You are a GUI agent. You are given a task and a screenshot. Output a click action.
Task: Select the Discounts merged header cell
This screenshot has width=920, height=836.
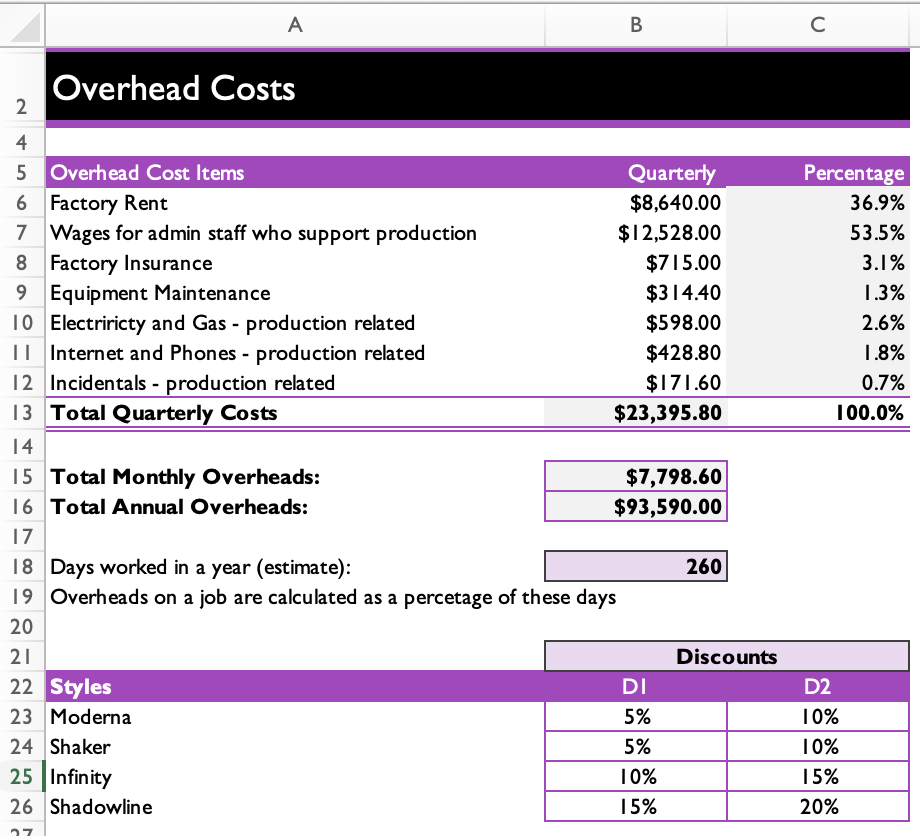[x=727, y=656]
